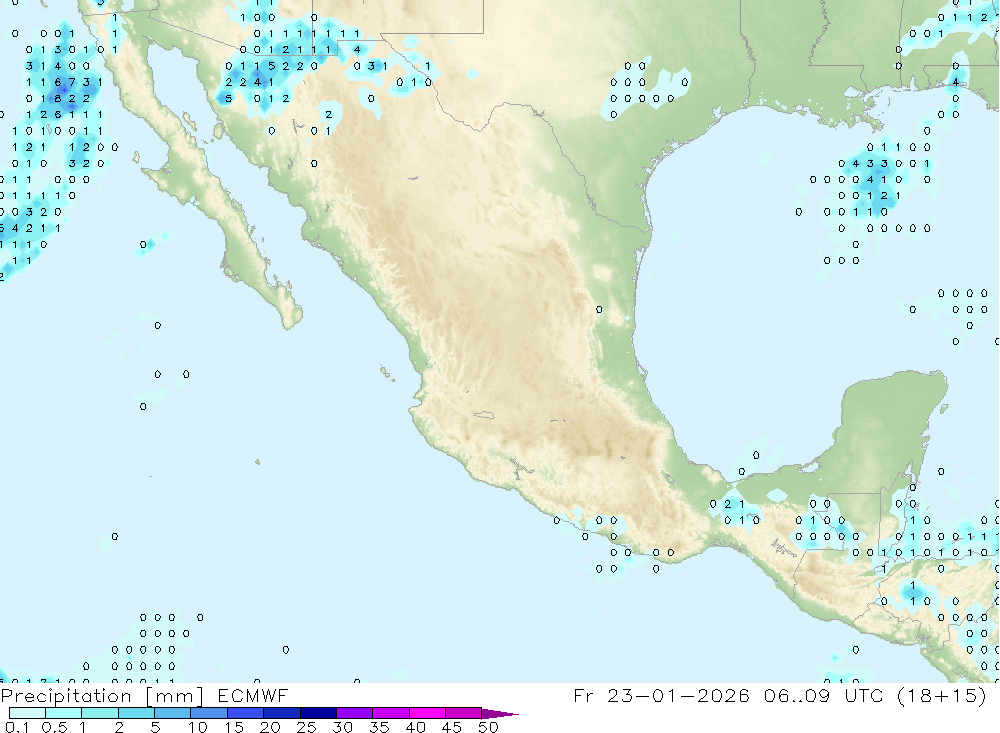Select the 5–10 mm legend color box
This screenshot has height=733, width=1000.
coord(173,713)
